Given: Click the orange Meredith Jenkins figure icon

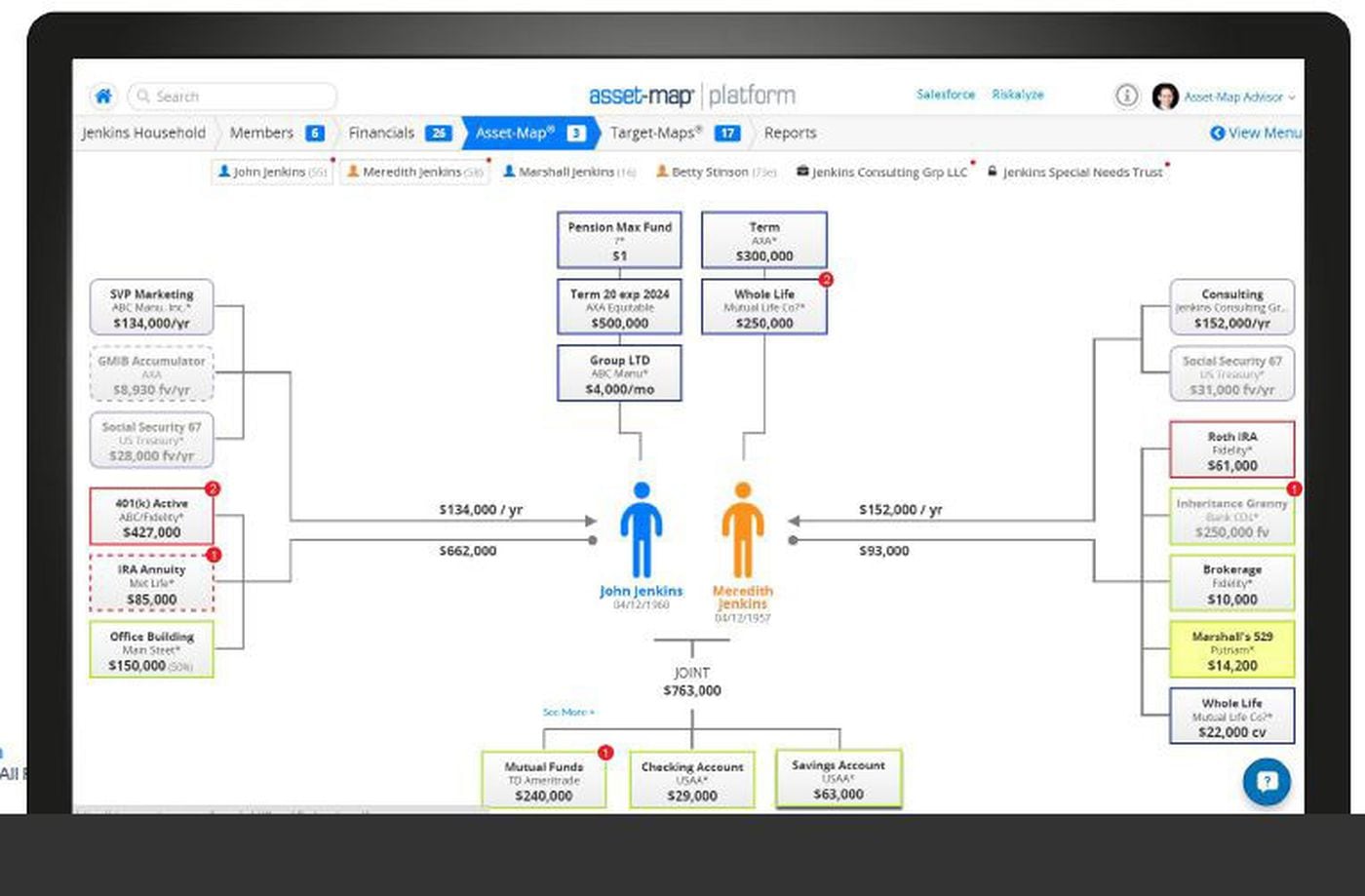Looking at the screenshot, I should 743,530.
